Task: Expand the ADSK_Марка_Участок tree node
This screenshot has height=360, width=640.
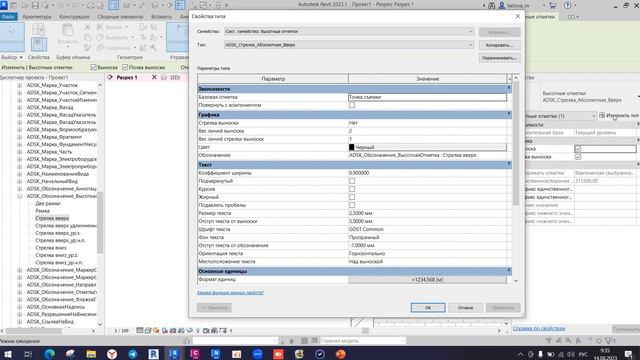Action: click(20, 85)
